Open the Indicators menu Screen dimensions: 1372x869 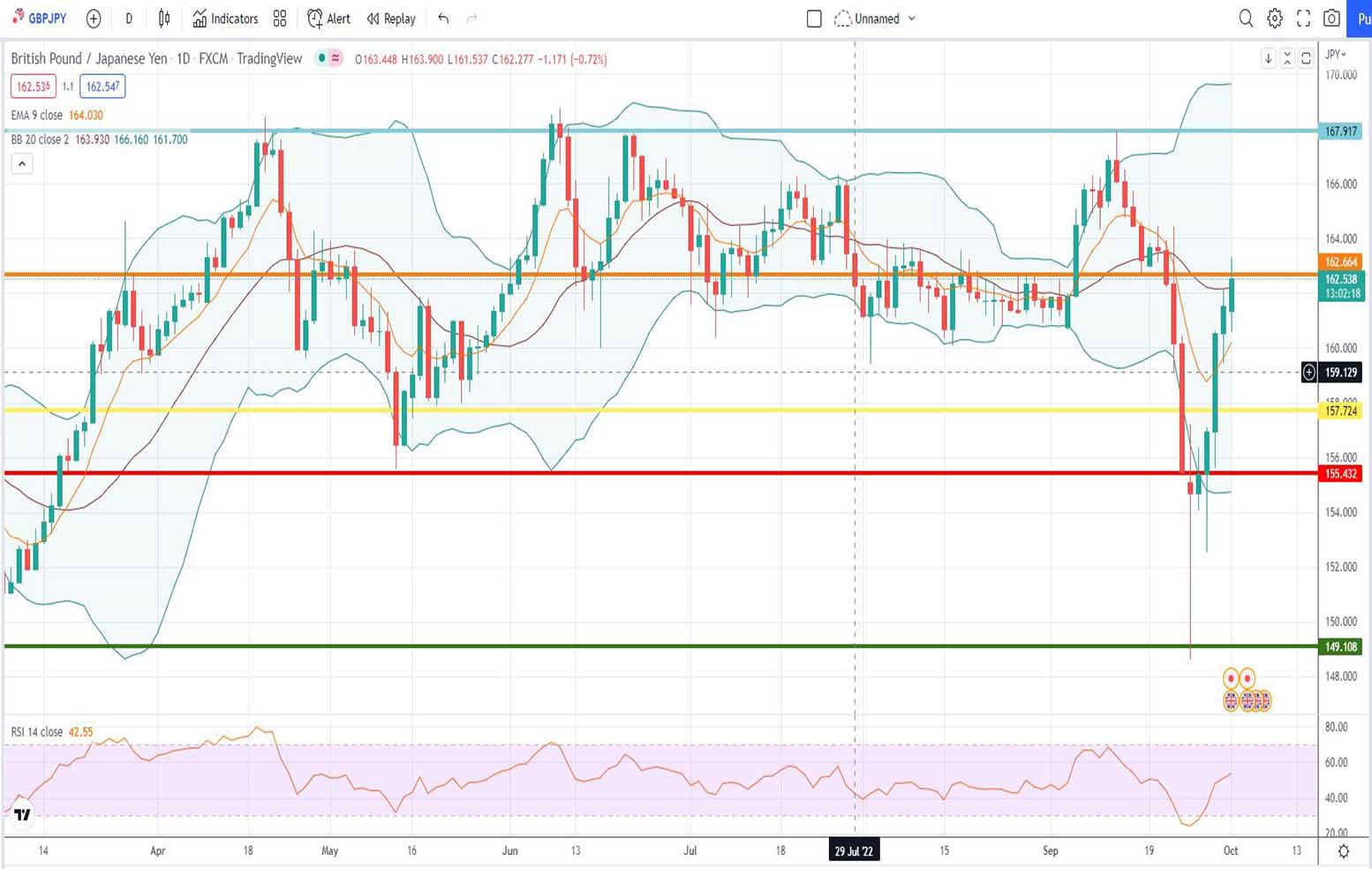(225, 19)
